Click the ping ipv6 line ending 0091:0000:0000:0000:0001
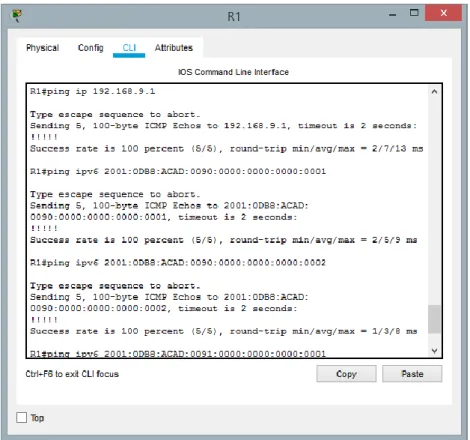 (x=178, y=354)
